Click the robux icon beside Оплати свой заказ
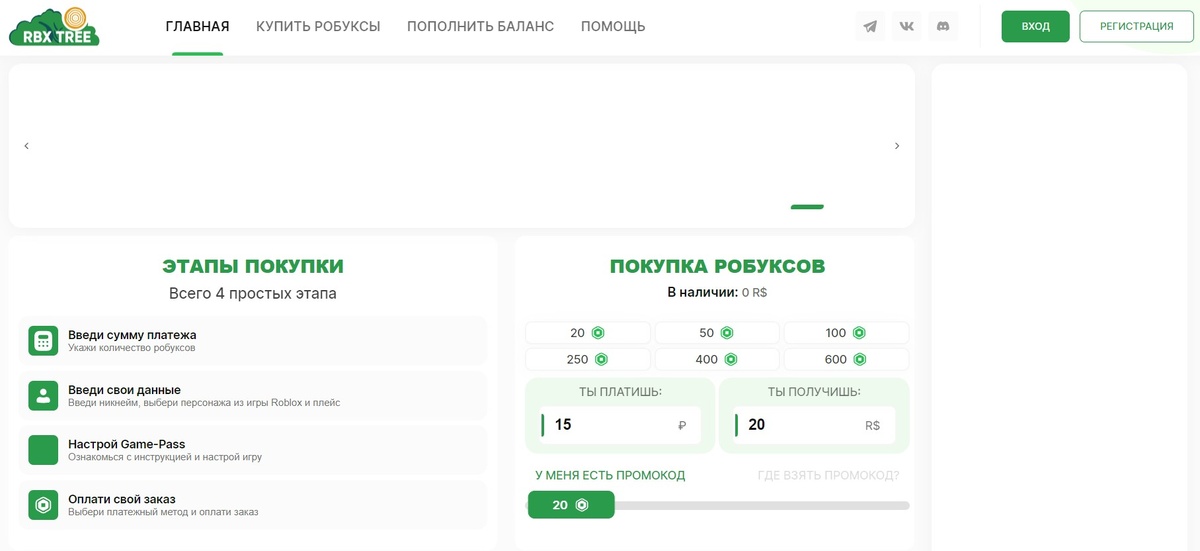 click(43, 505)
